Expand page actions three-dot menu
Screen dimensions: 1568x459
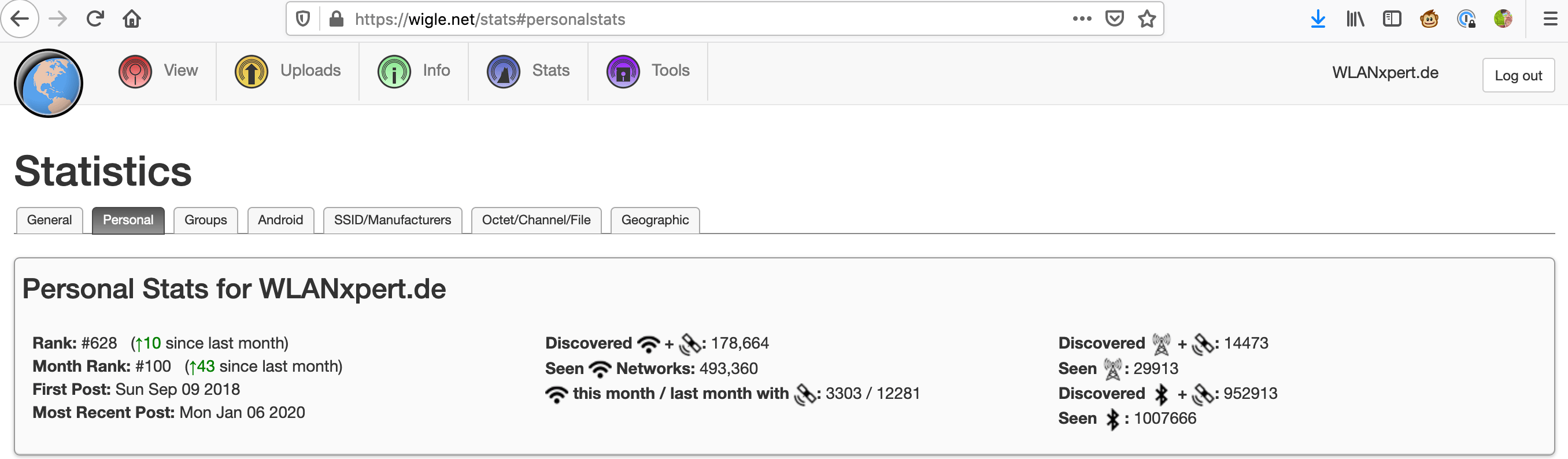click(1082, 19)
